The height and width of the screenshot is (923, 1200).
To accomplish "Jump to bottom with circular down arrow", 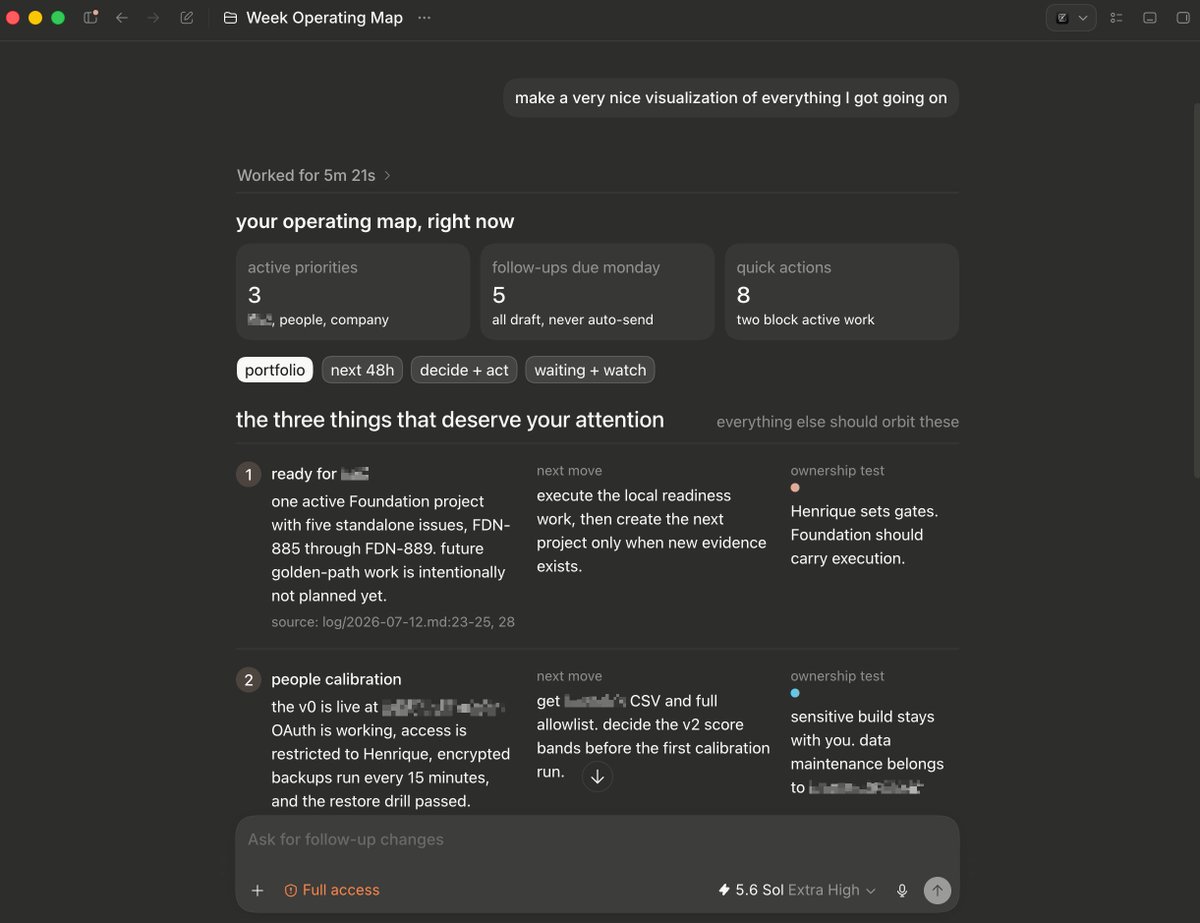I will click(x=597, y=776).
